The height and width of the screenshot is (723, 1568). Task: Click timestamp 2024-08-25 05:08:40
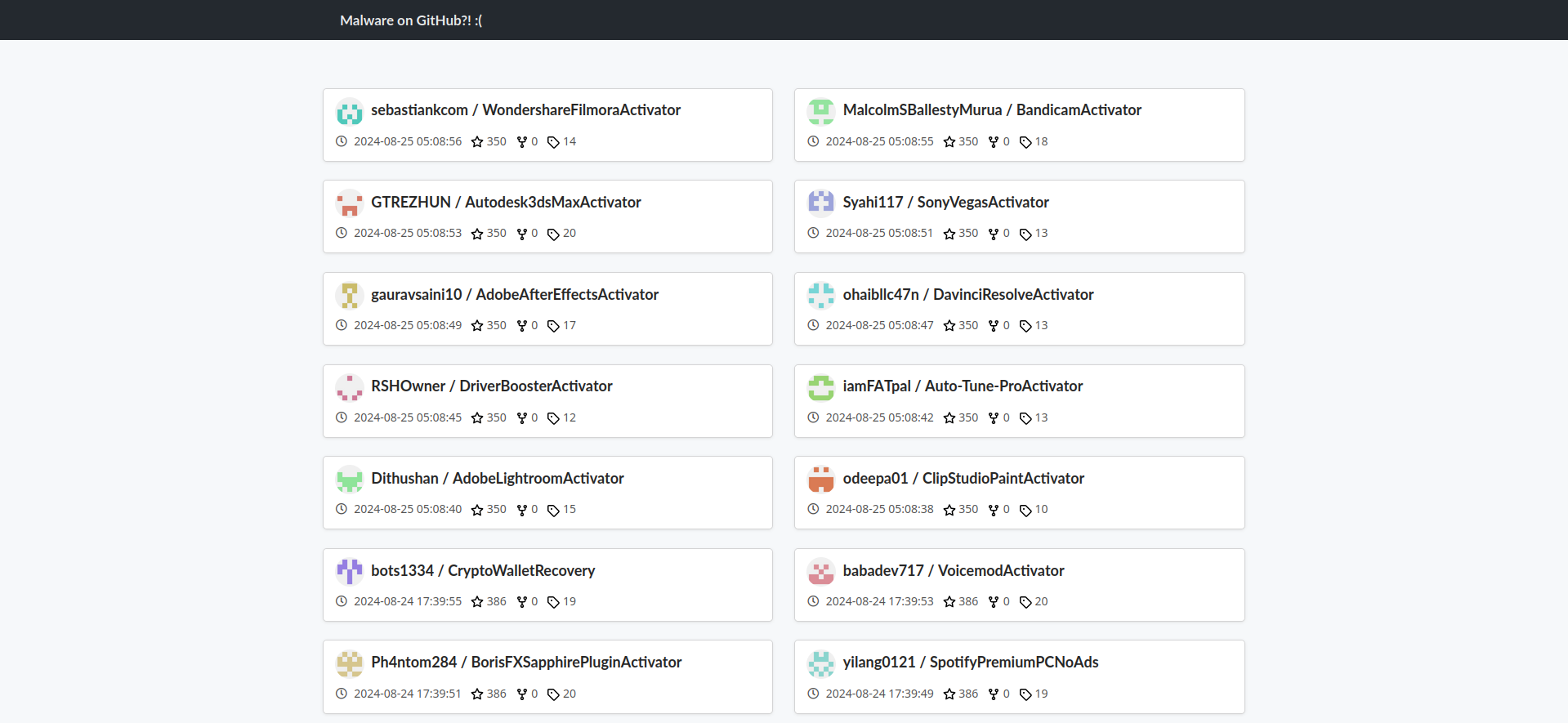(x=408, y=509)
